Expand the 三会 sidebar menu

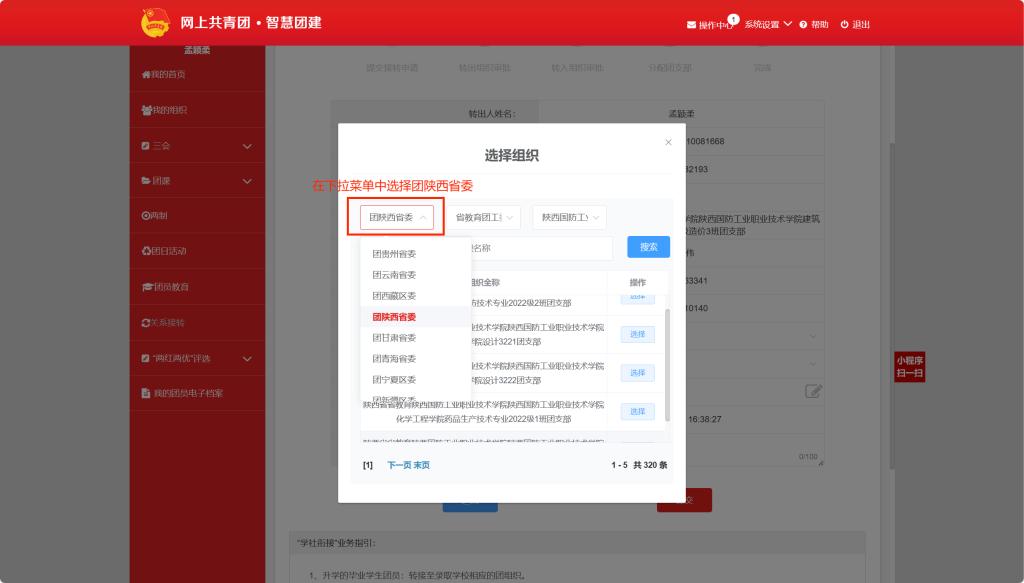tap(247, 146)
